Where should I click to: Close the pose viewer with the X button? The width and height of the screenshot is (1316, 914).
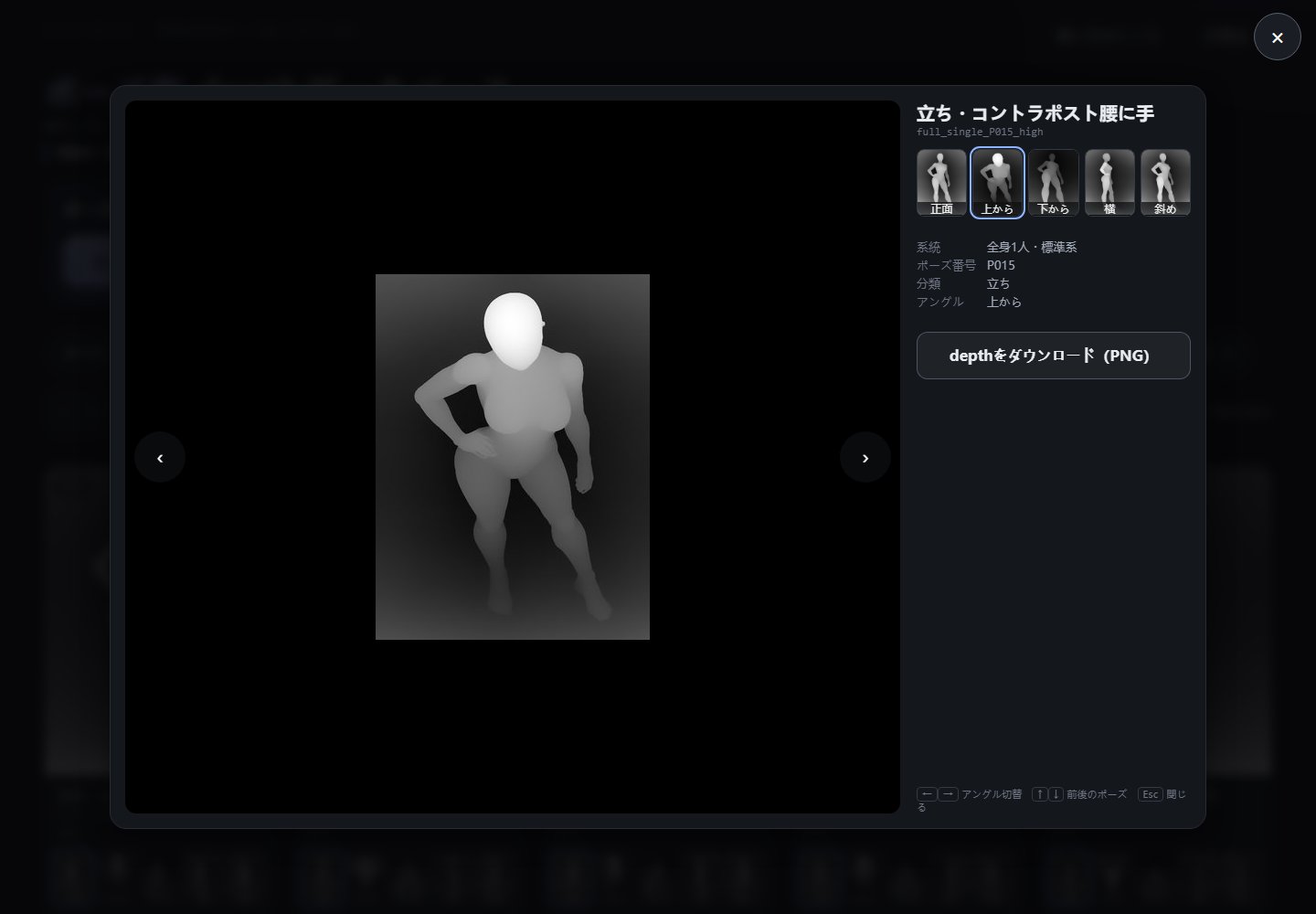point(1277,37)
